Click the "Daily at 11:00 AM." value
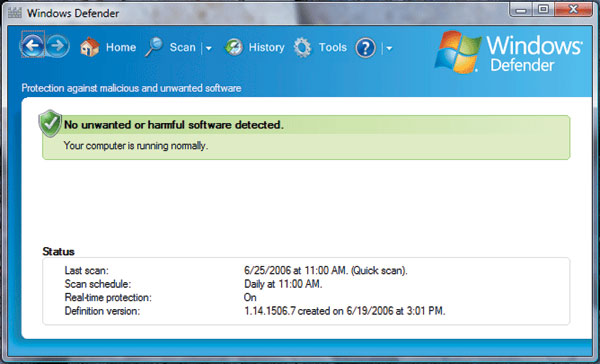The width and height of the screenshot is (600, 364). [x=283, y=284]
